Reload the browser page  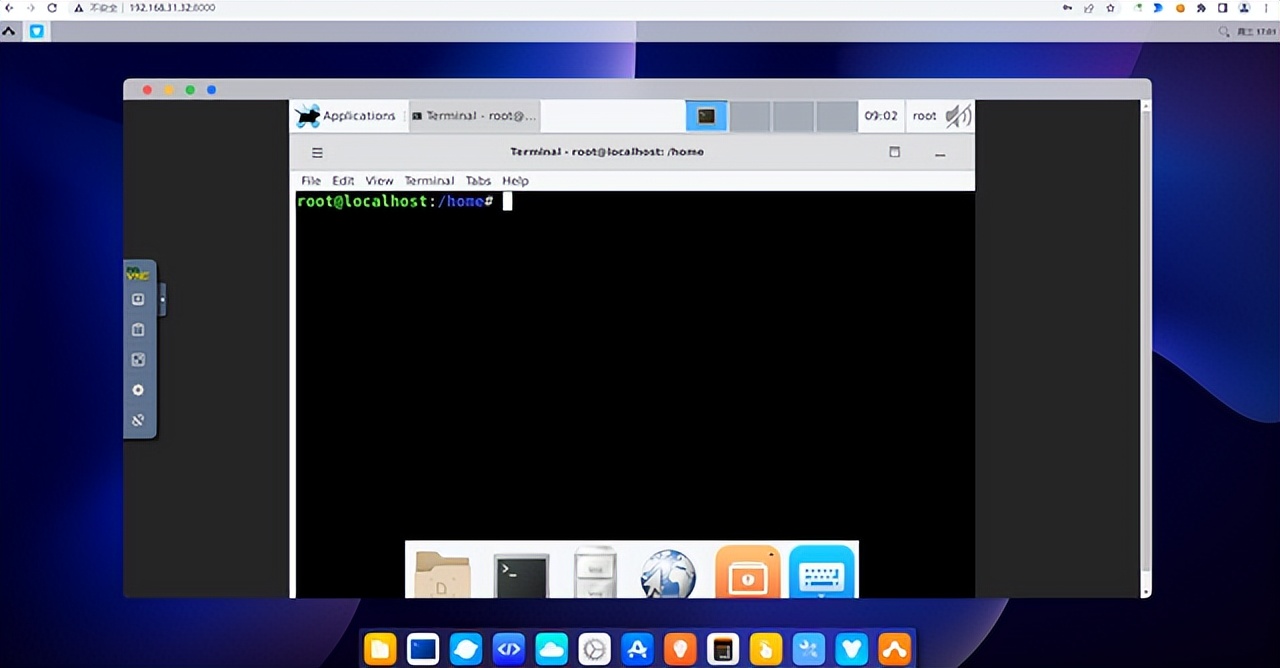tap(52, 8)
